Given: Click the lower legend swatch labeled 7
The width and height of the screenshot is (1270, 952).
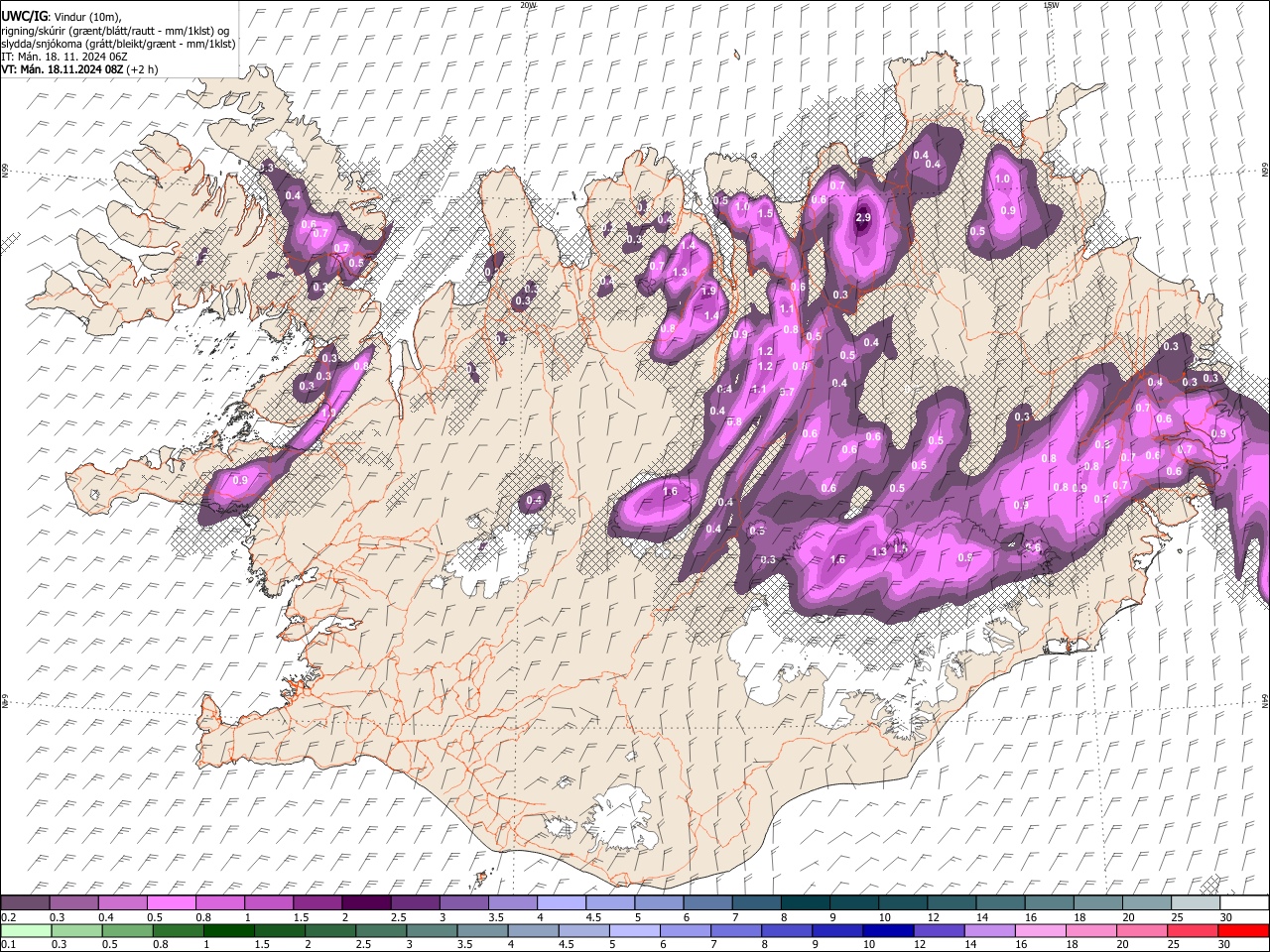Looking at the screenshot, I should click(x=737, y=930).
